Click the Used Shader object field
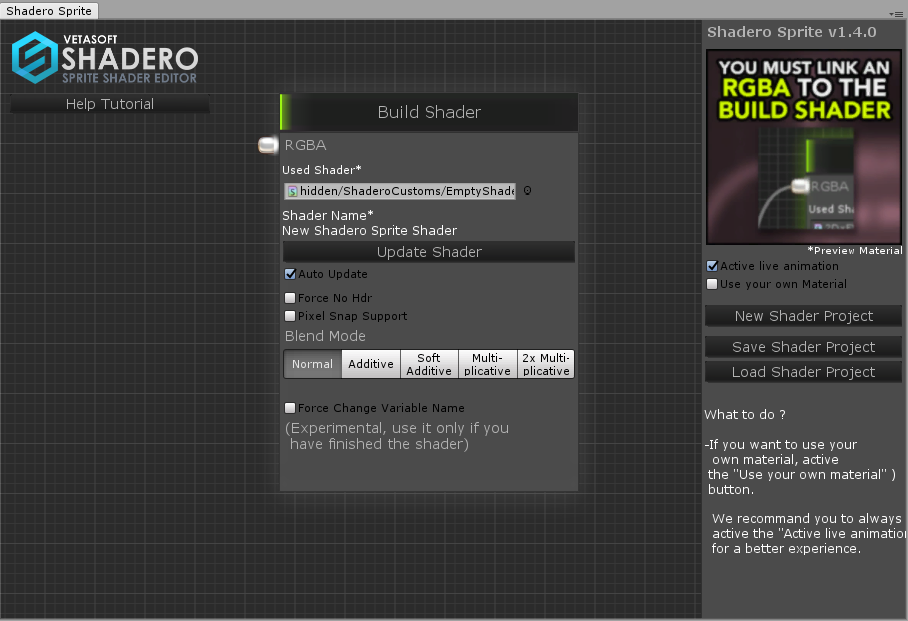Viewport: 908px width, 621px height. click(x=400, y=191)
